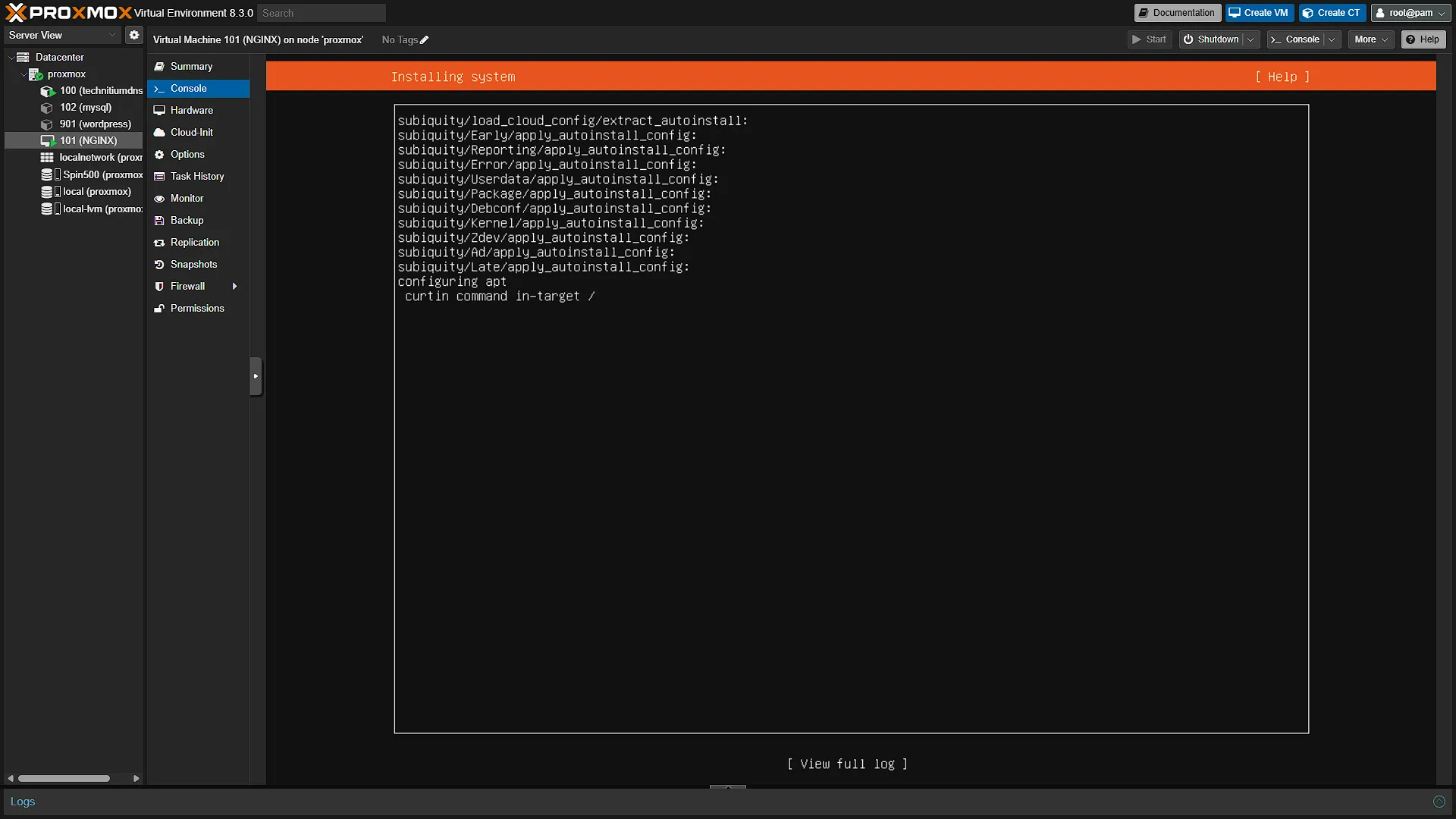This screenshot has height=819, width=1456.
Task: Select localnetwork SDN zone entry
Action: (91, 158)
